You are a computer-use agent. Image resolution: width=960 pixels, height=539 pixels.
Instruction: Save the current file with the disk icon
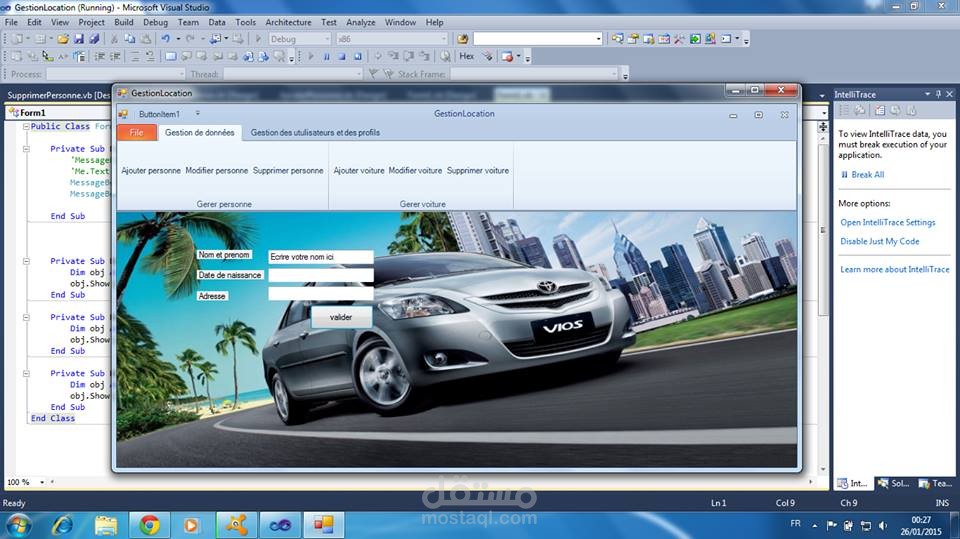[x=78, y=39]
